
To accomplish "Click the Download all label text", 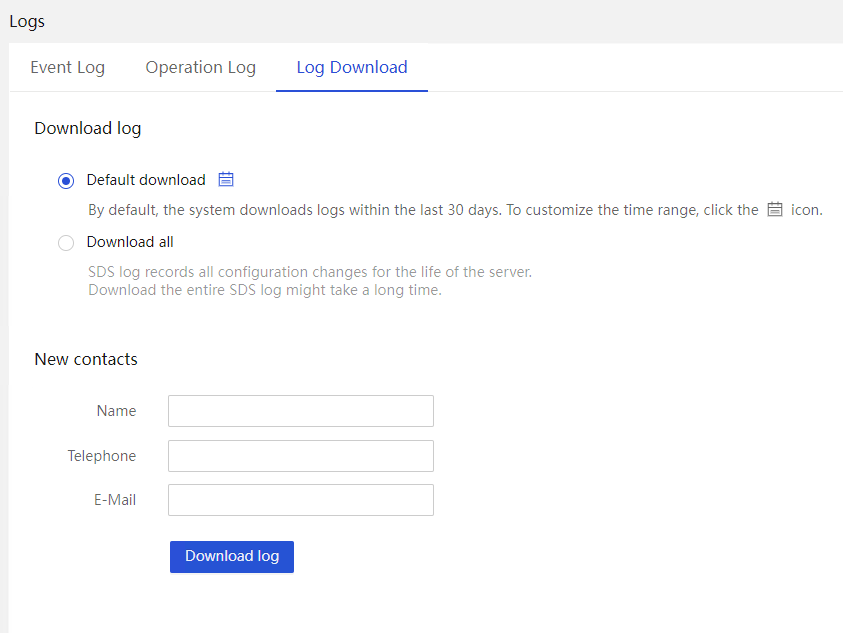I will pyautogui.click(x=130, y=242).
